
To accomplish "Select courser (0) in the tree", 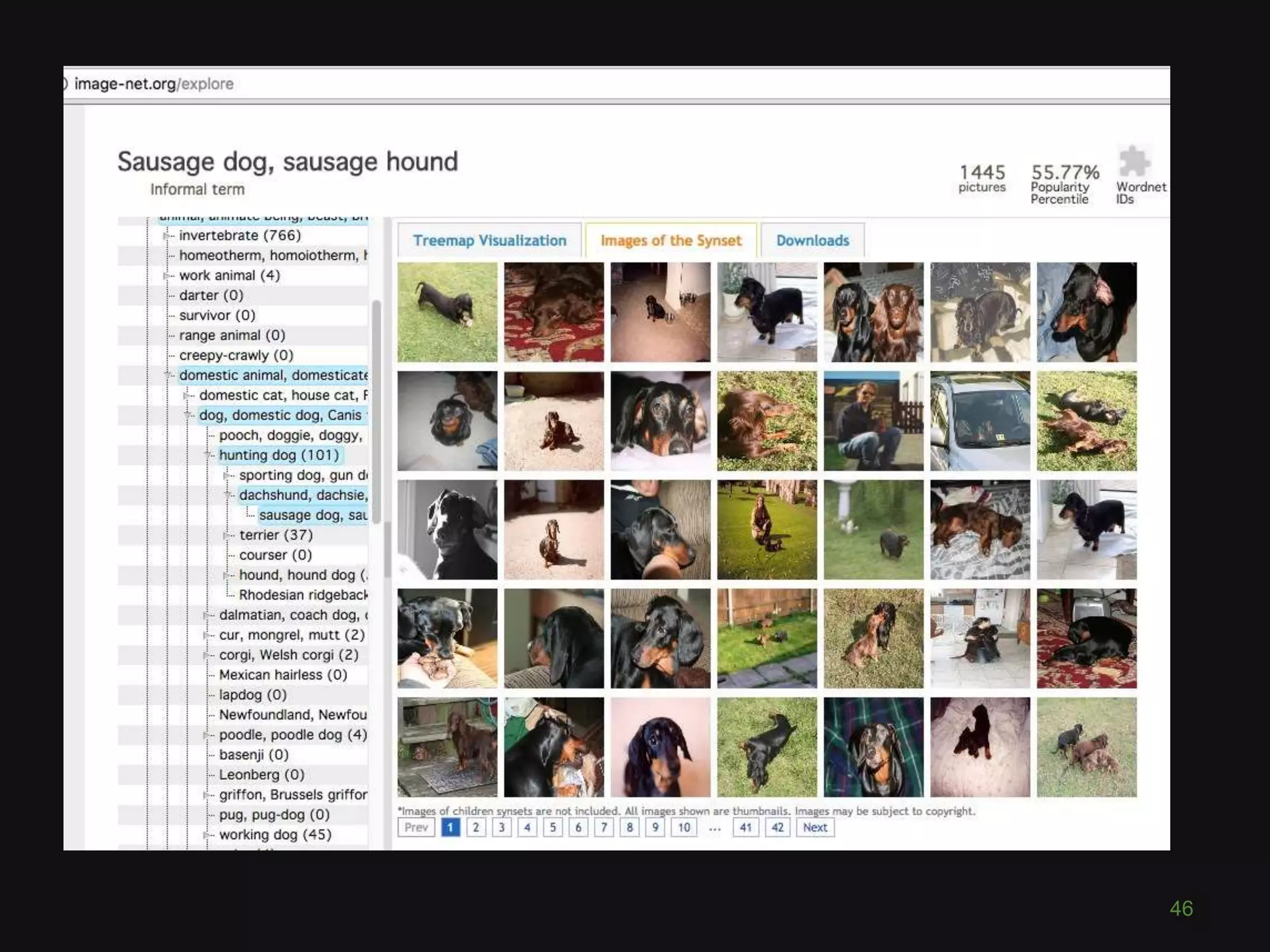I will (x=275, y=555).
